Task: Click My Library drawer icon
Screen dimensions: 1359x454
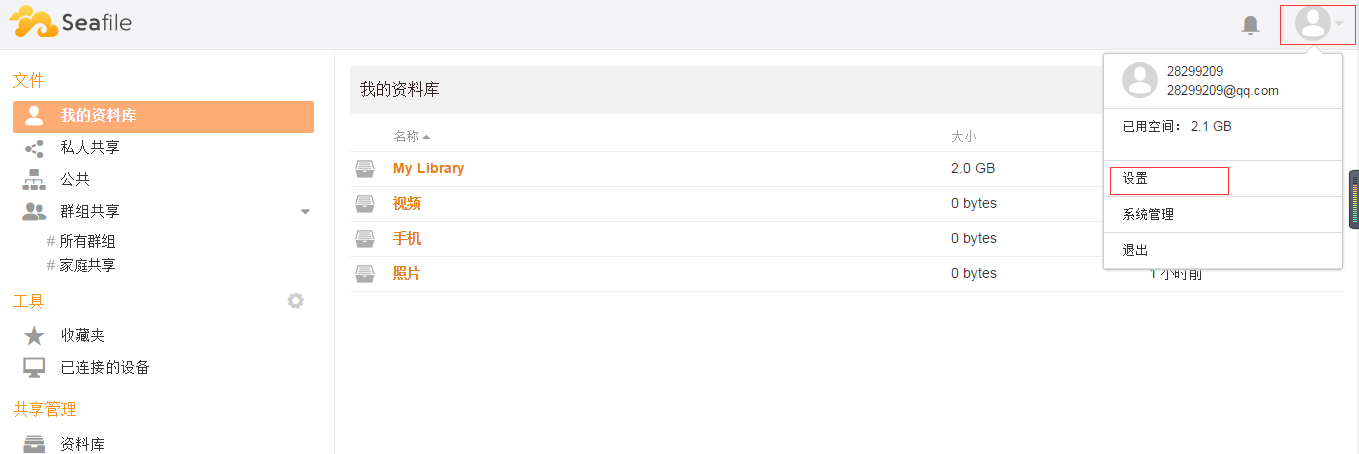Action: 365,169
